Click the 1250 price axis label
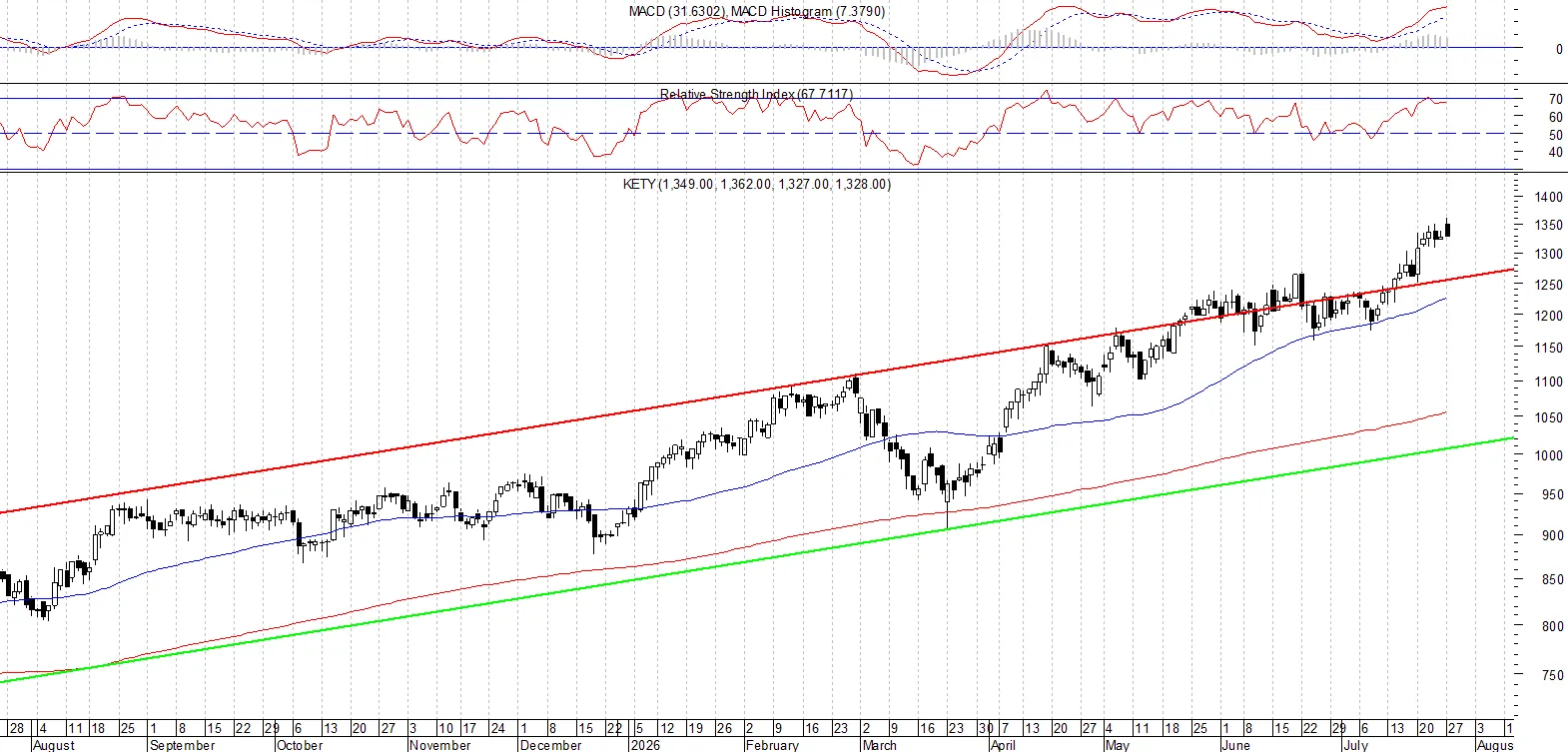The image size is (1568, 752). [1549, 285]
